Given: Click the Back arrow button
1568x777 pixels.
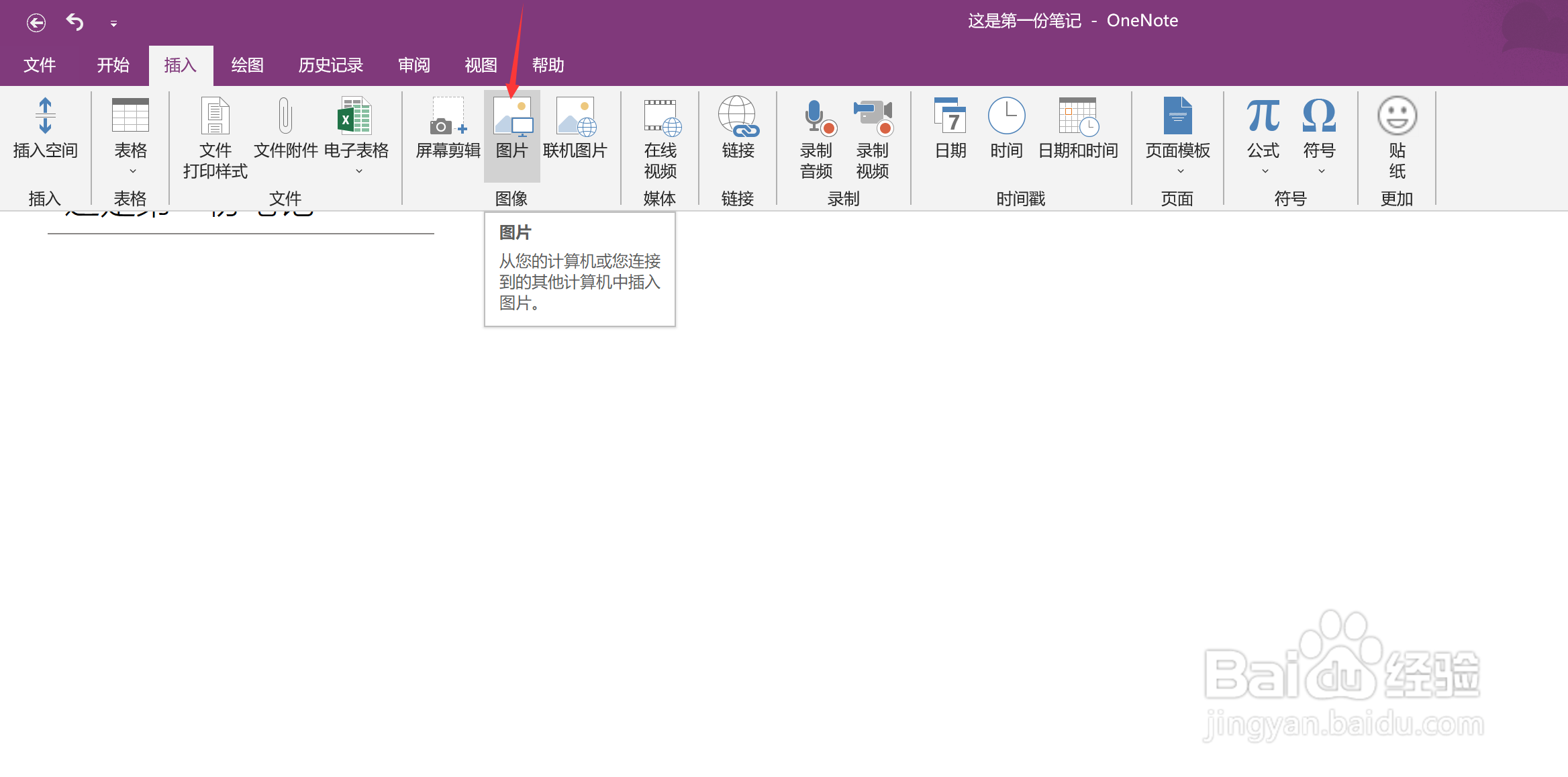Looking at the screenshot, I should [36, 23].
